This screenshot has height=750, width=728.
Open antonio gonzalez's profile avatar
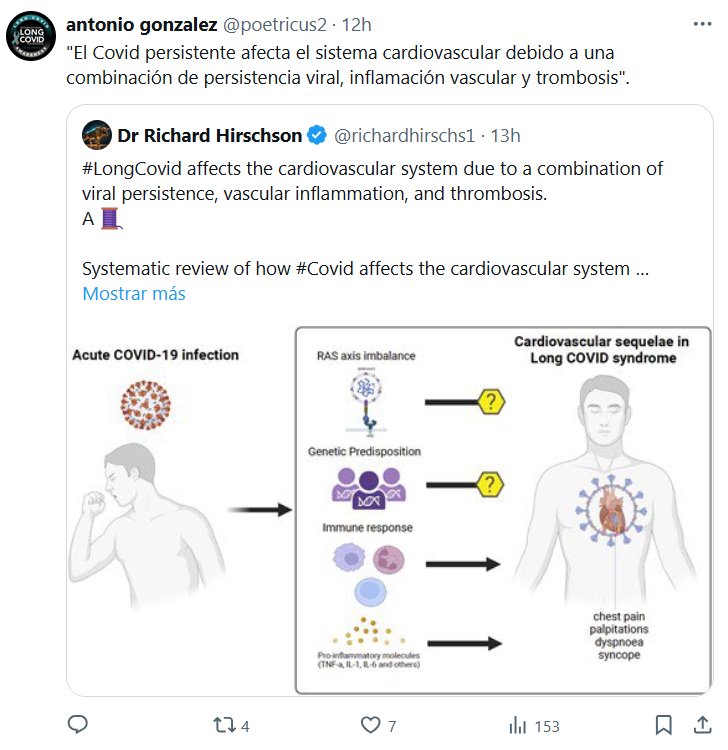pos(30,38)
